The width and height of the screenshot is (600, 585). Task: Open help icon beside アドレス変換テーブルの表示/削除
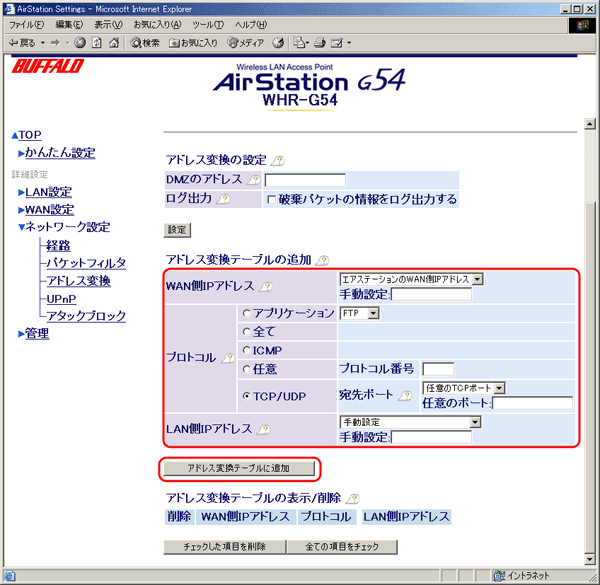tap(352, 499)
